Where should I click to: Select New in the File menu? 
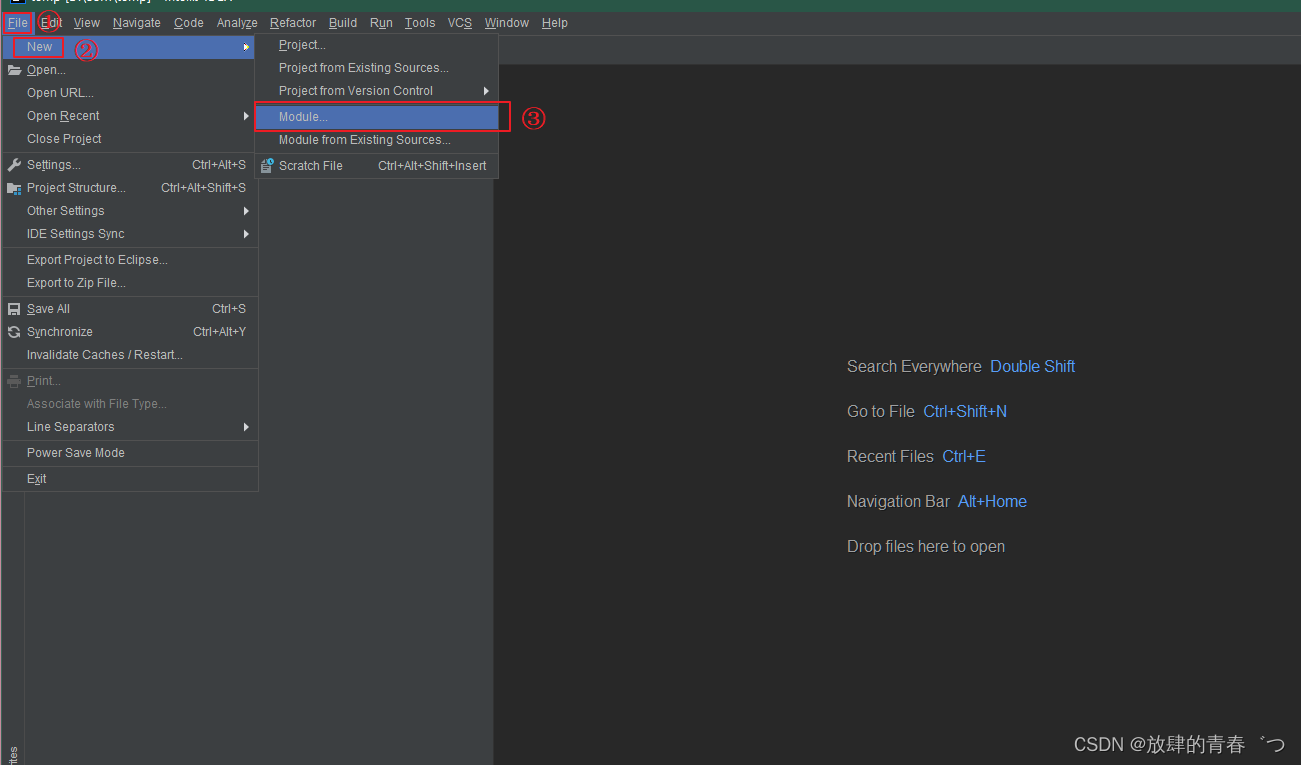pyautogui.click(x=129, y=47)
